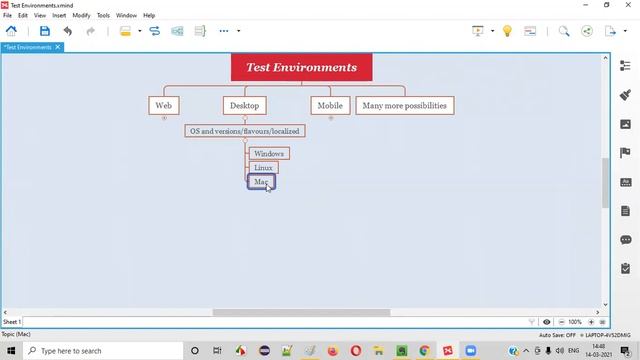Click the canvas vertical scrollbar thumb
The height and width of the screenshot is (360, 640).
(x=605, y=183)
